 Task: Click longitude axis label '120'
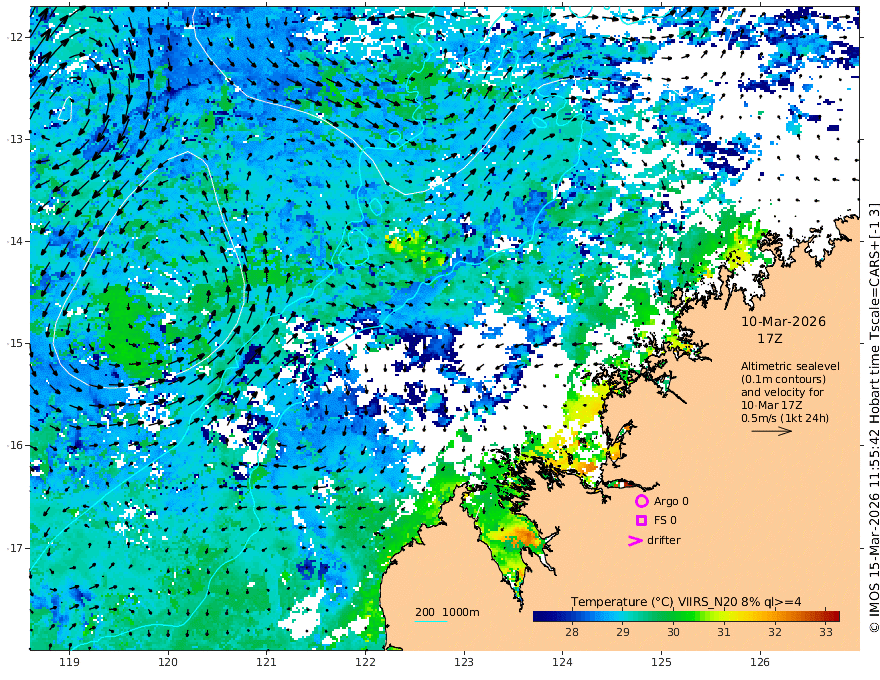coord(168,663)
